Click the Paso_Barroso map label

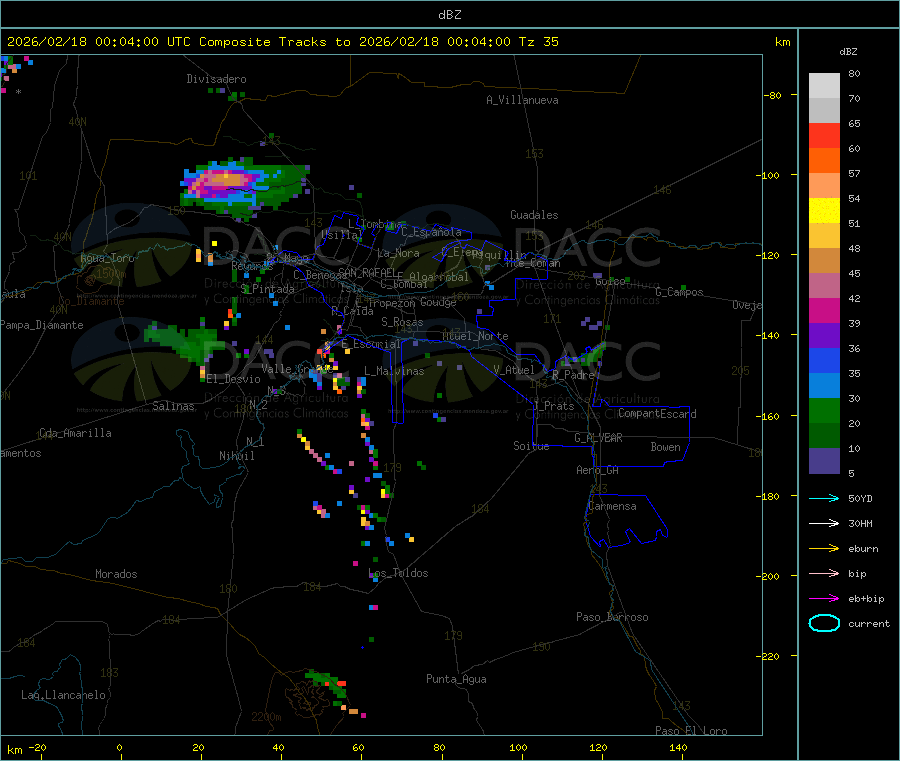[612, 617]
